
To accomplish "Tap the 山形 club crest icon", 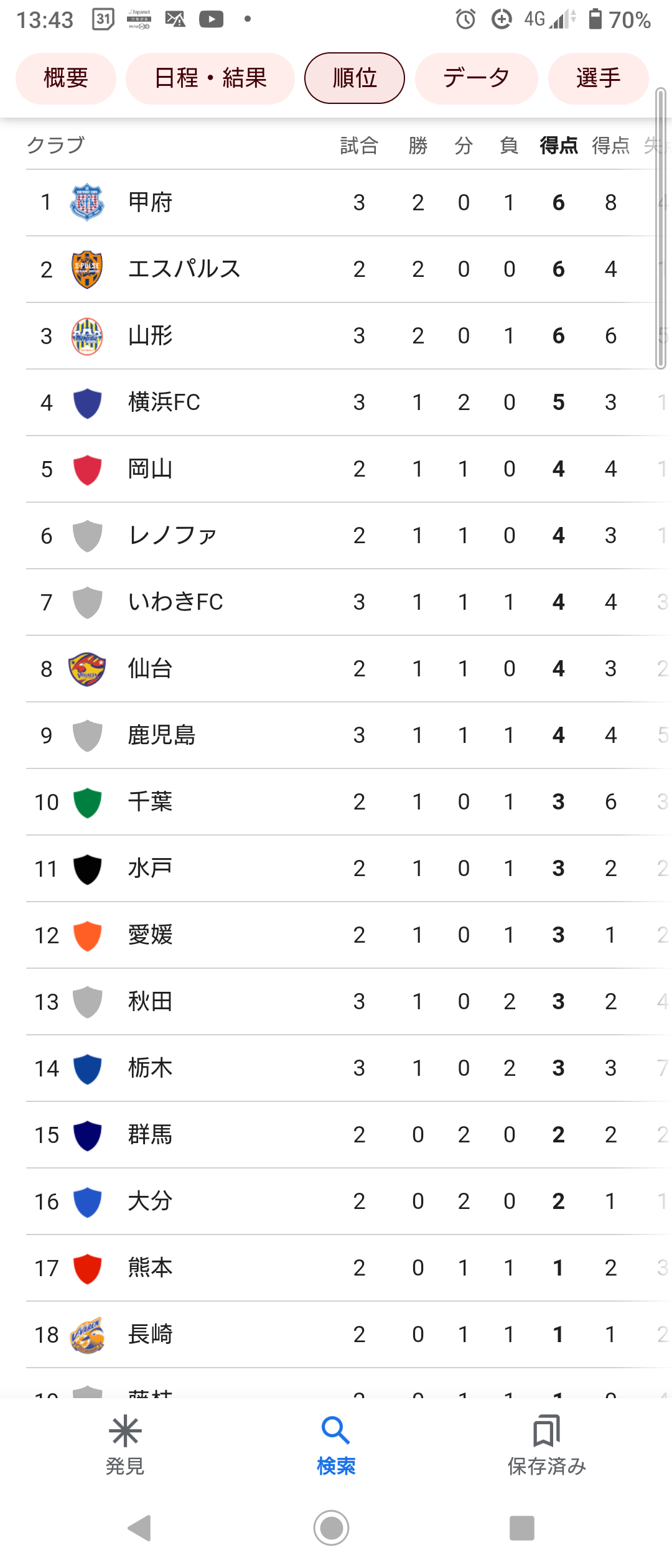I will click(87, 336).
